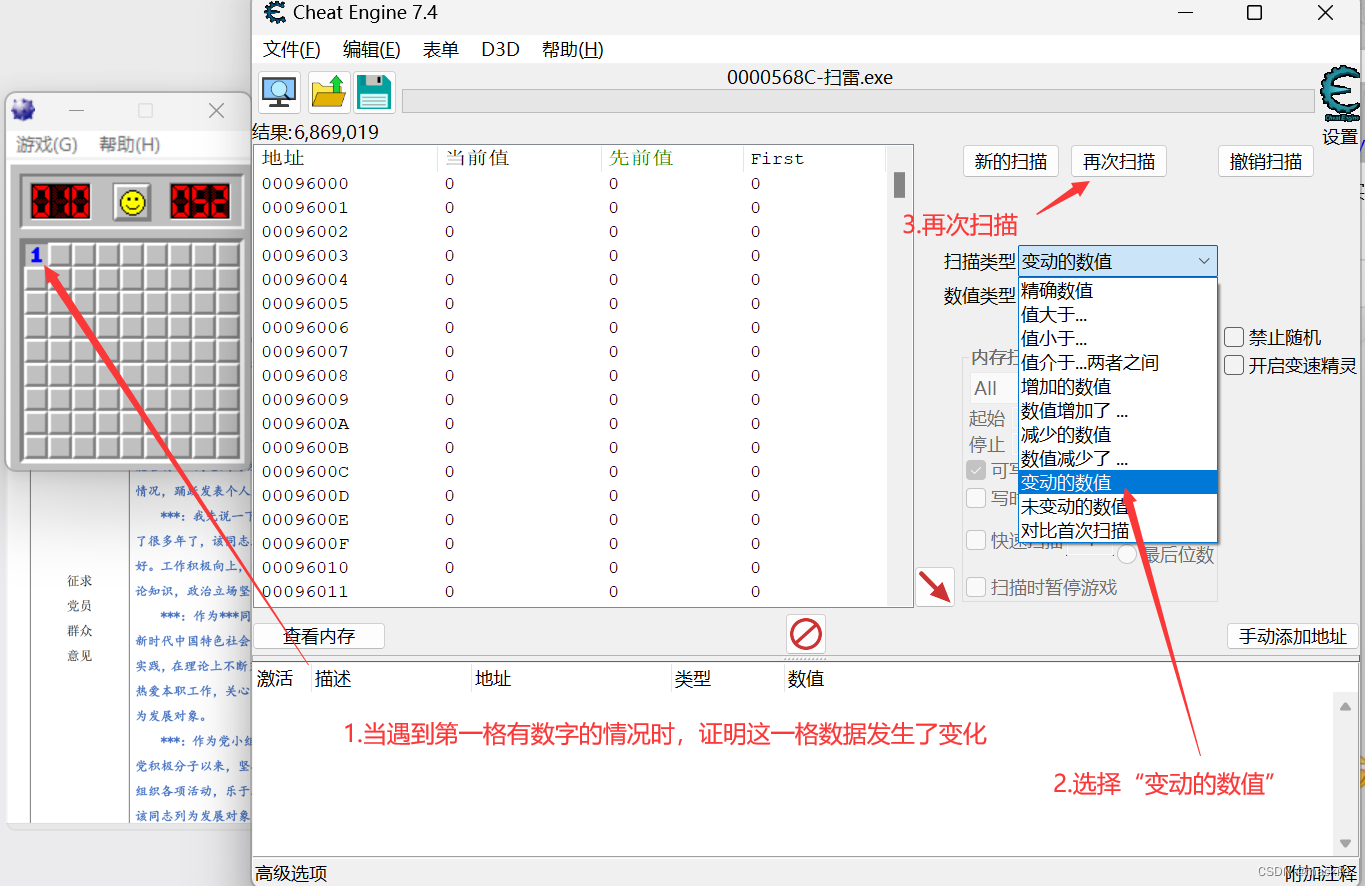Click the 地址 column header in results
This screenshot has width=1365, height=886.
346,158
